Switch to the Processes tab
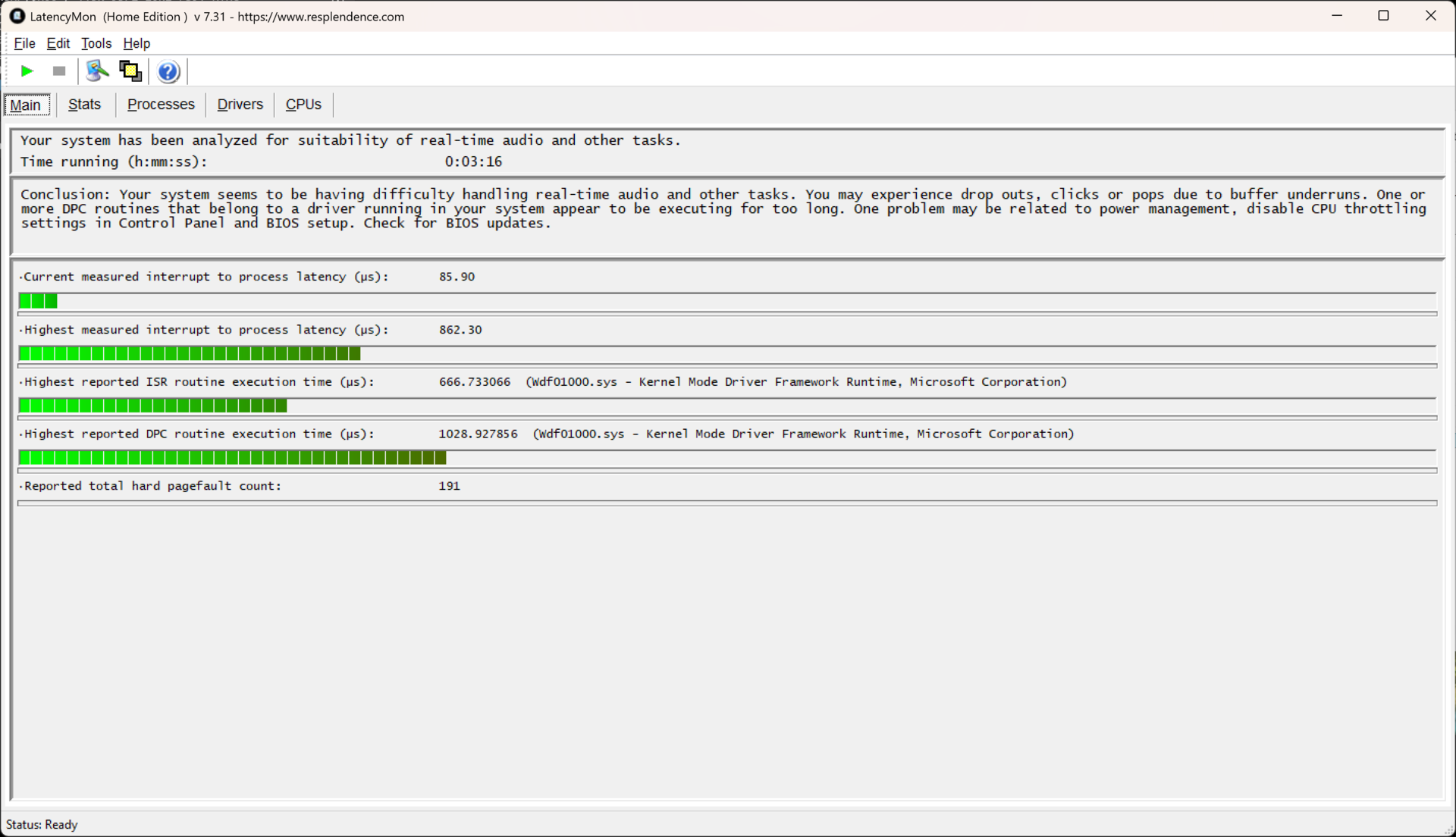Viewport: 1456px width, 837px height. coord(161,105)
